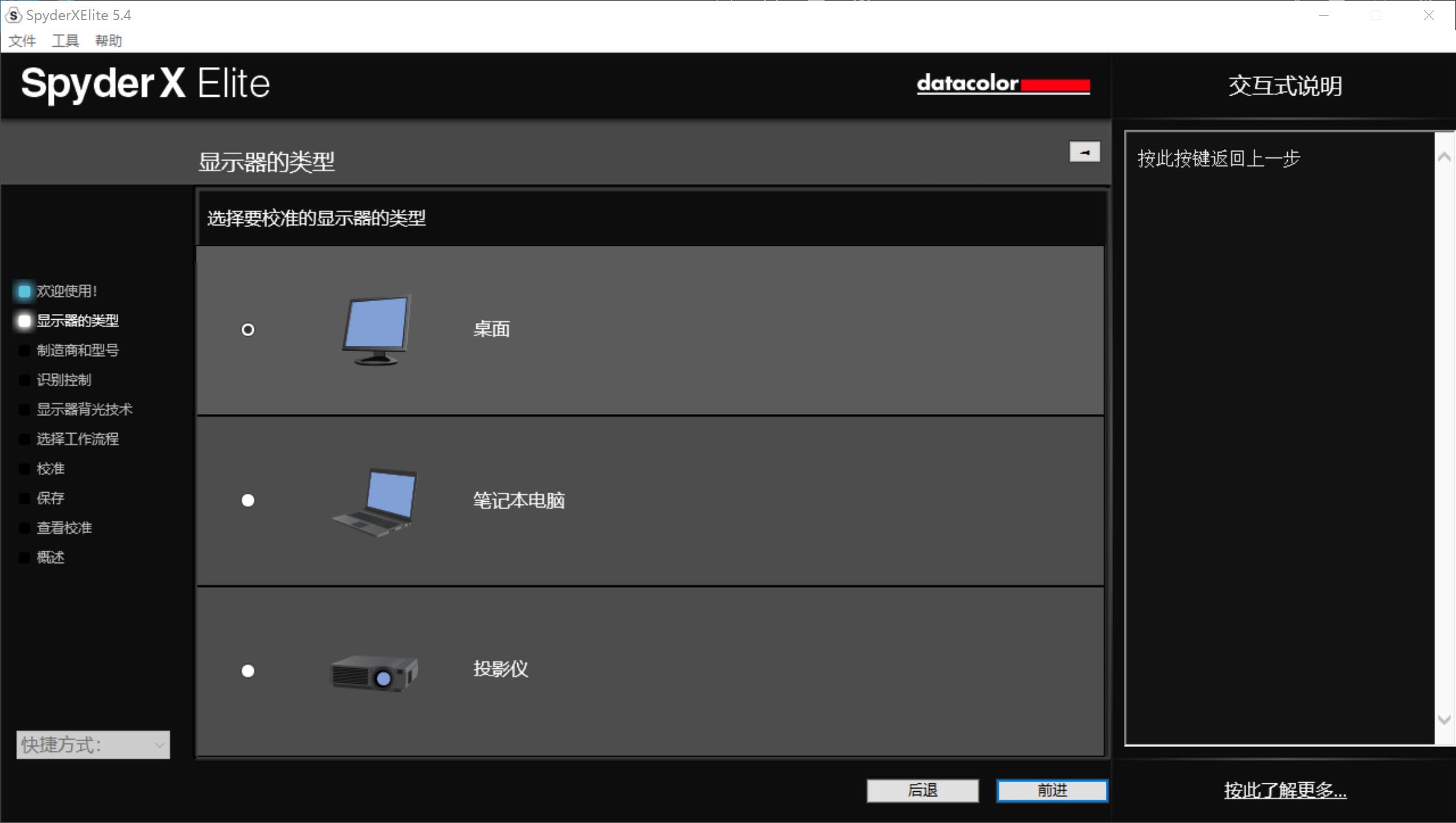Click the 桌面 label text
Screen dimensions: 1456x823
coord(492,329)
